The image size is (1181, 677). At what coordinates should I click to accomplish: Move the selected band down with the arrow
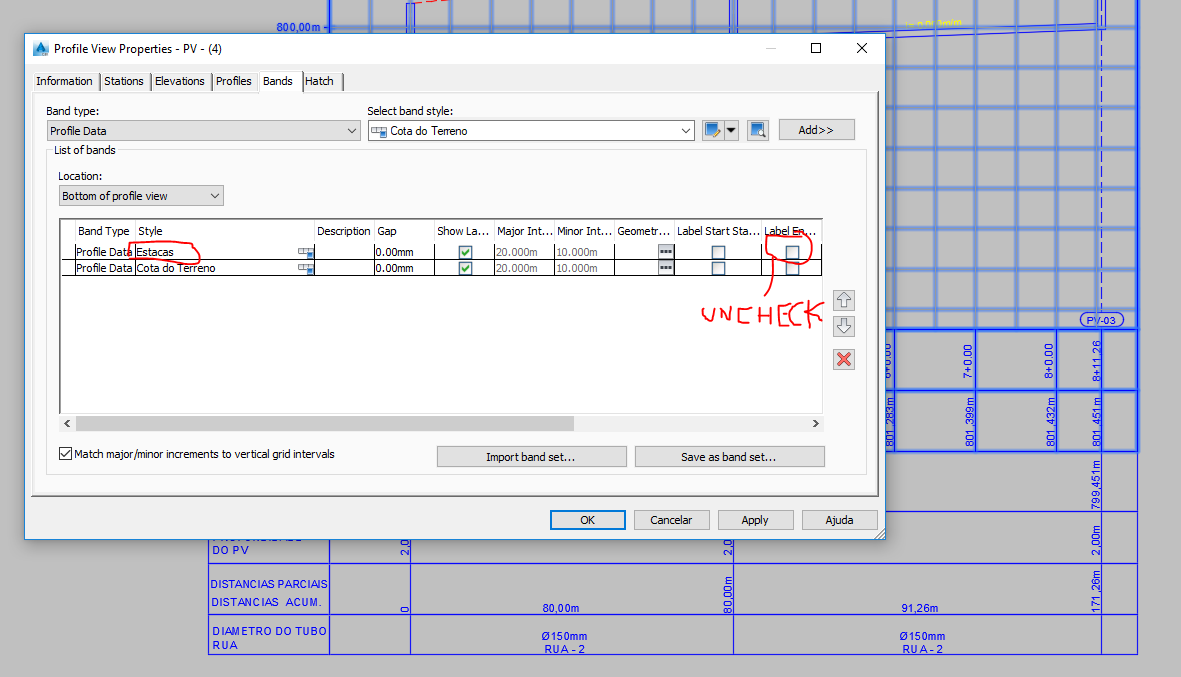pos(843,326)
